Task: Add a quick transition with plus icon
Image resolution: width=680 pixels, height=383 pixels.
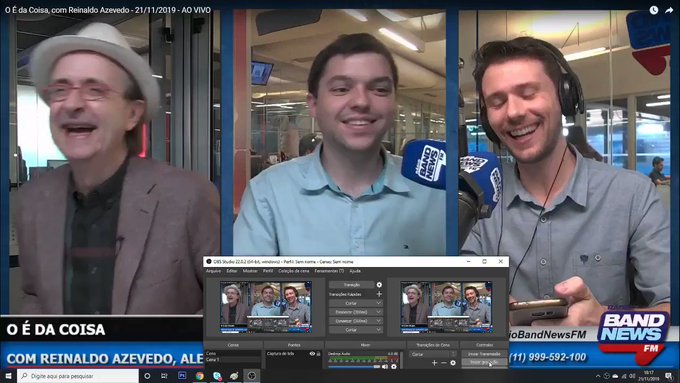Action: pyautogui.click(x=379, y=294)
